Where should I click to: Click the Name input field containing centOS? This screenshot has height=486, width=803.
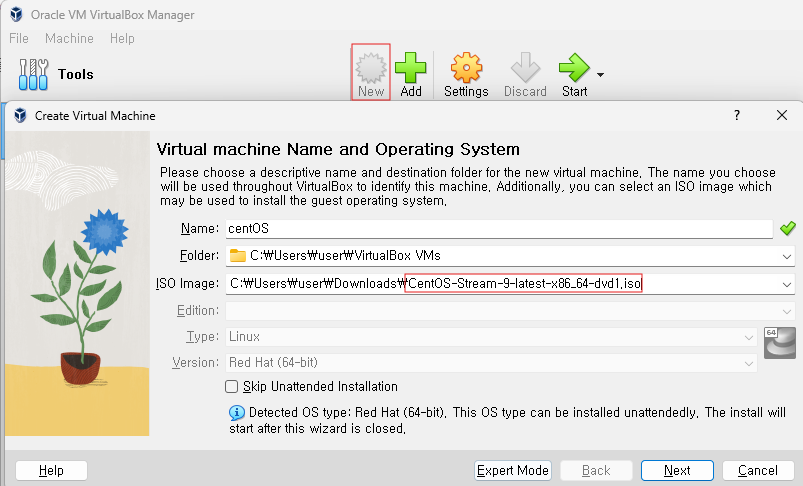coord(499,228)
